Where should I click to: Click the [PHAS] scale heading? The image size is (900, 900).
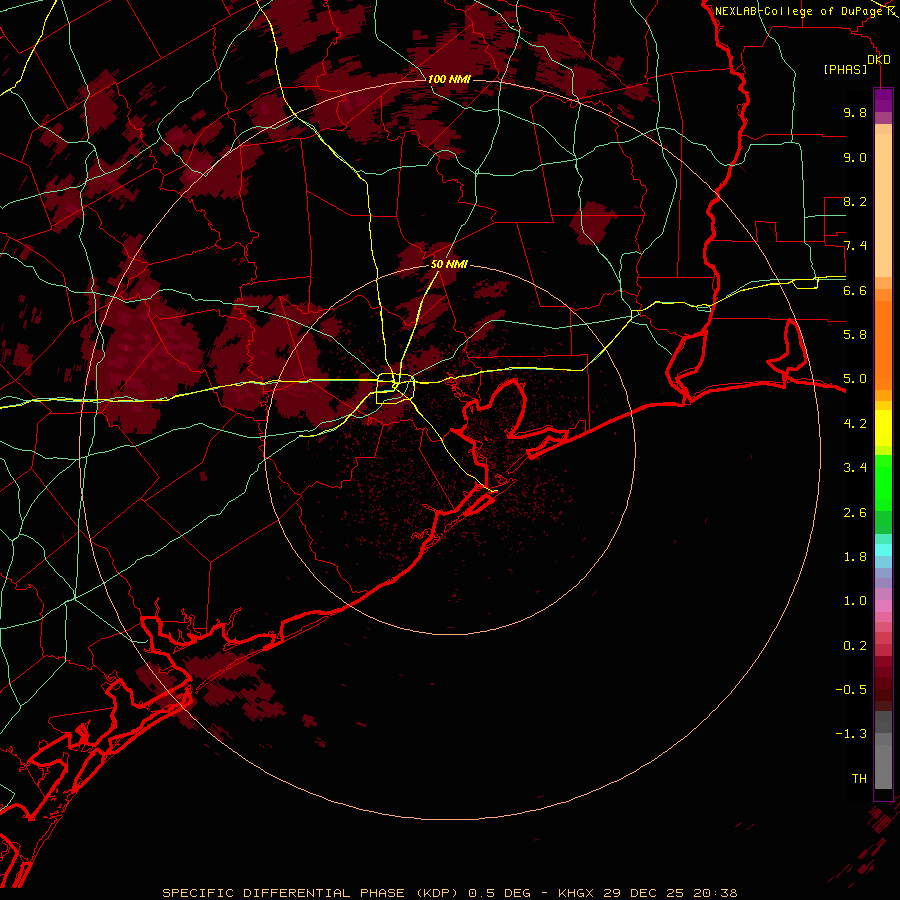[x=845, y=69]
